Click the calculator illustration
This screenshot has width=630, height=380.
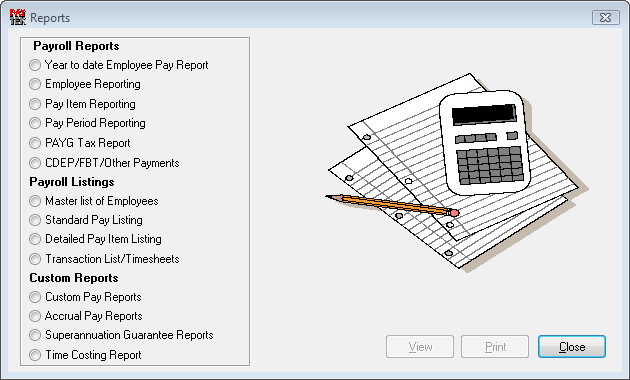point(485,143)
